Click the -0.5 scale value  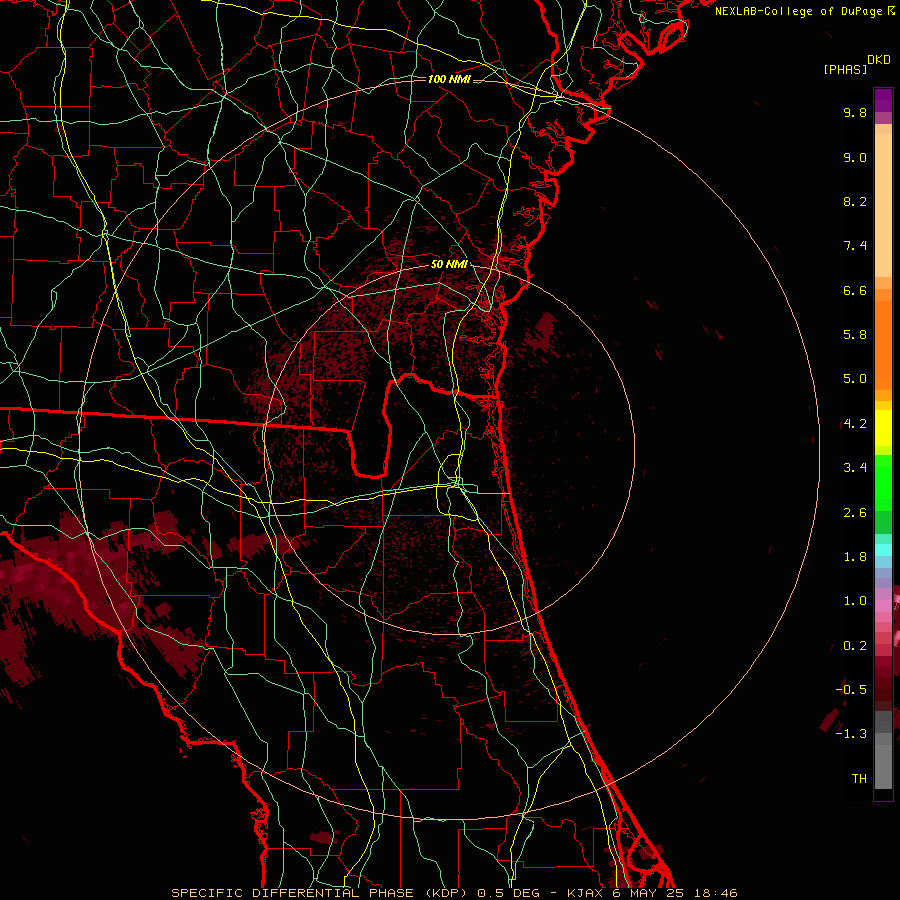point(851,690)
